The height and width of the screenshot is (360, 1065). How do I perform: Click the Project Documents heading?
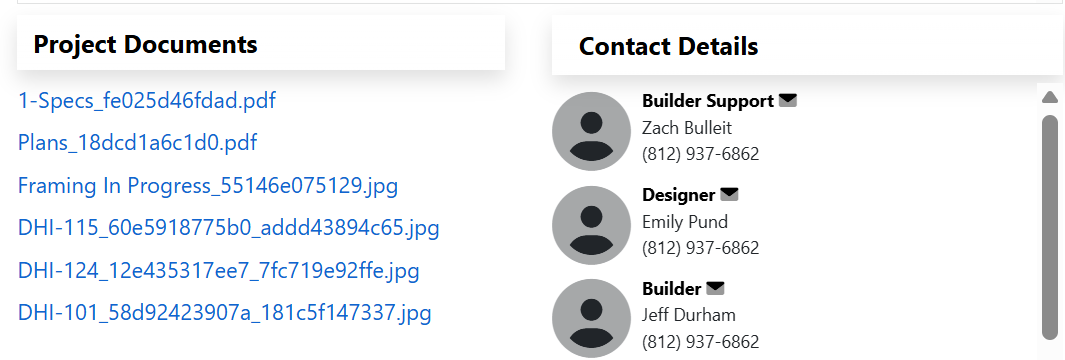click(x=145, y=45)
